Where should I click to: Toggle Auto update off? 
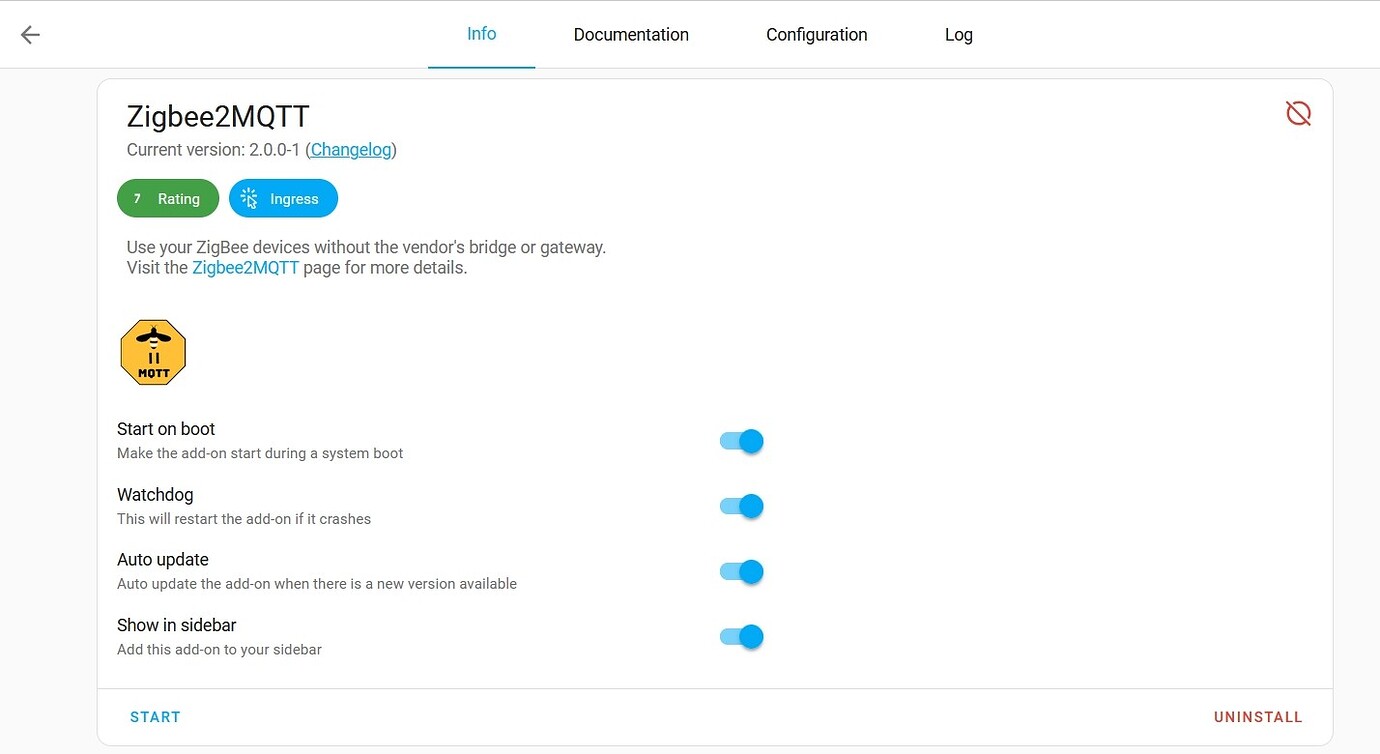[740, 571]
